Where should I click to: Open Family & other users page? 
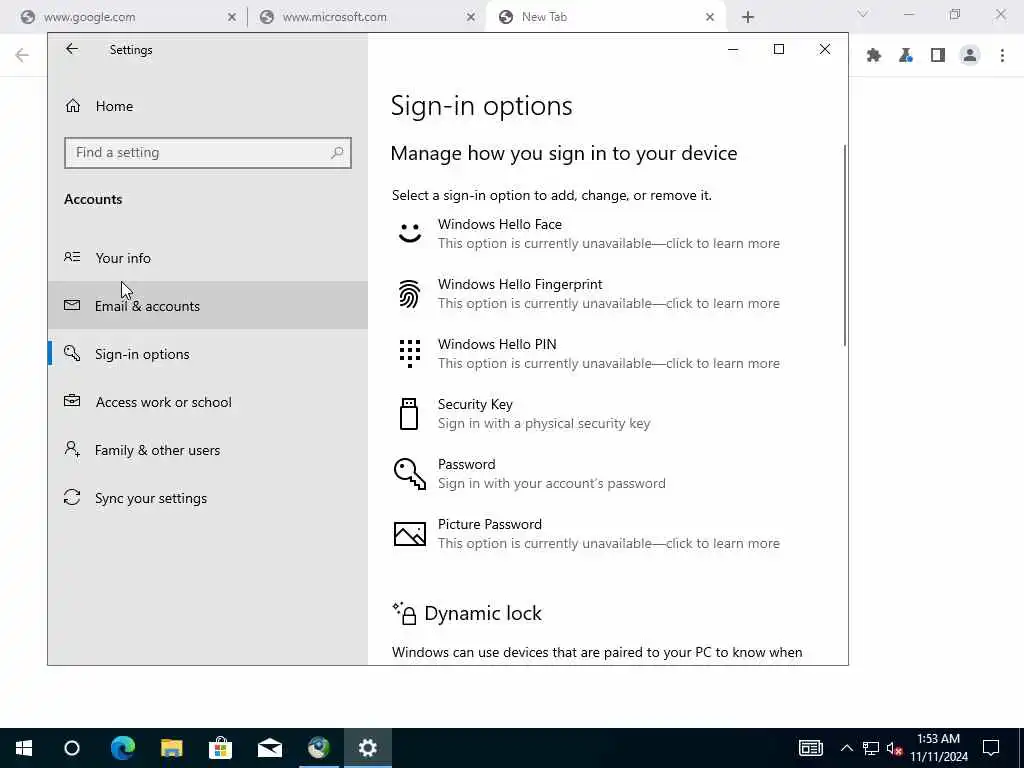[x=208, y=450]
